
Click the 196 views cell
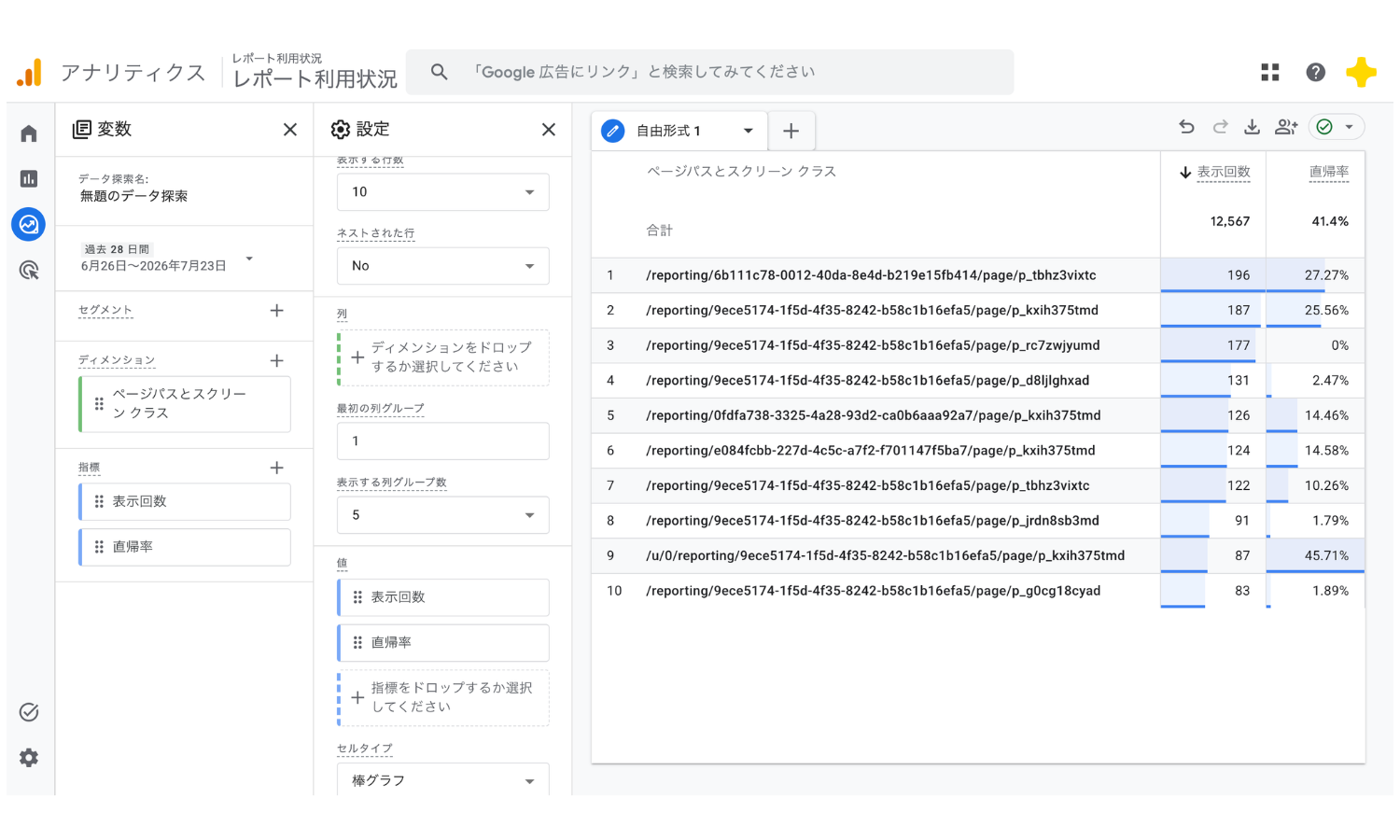(1213, 275)
